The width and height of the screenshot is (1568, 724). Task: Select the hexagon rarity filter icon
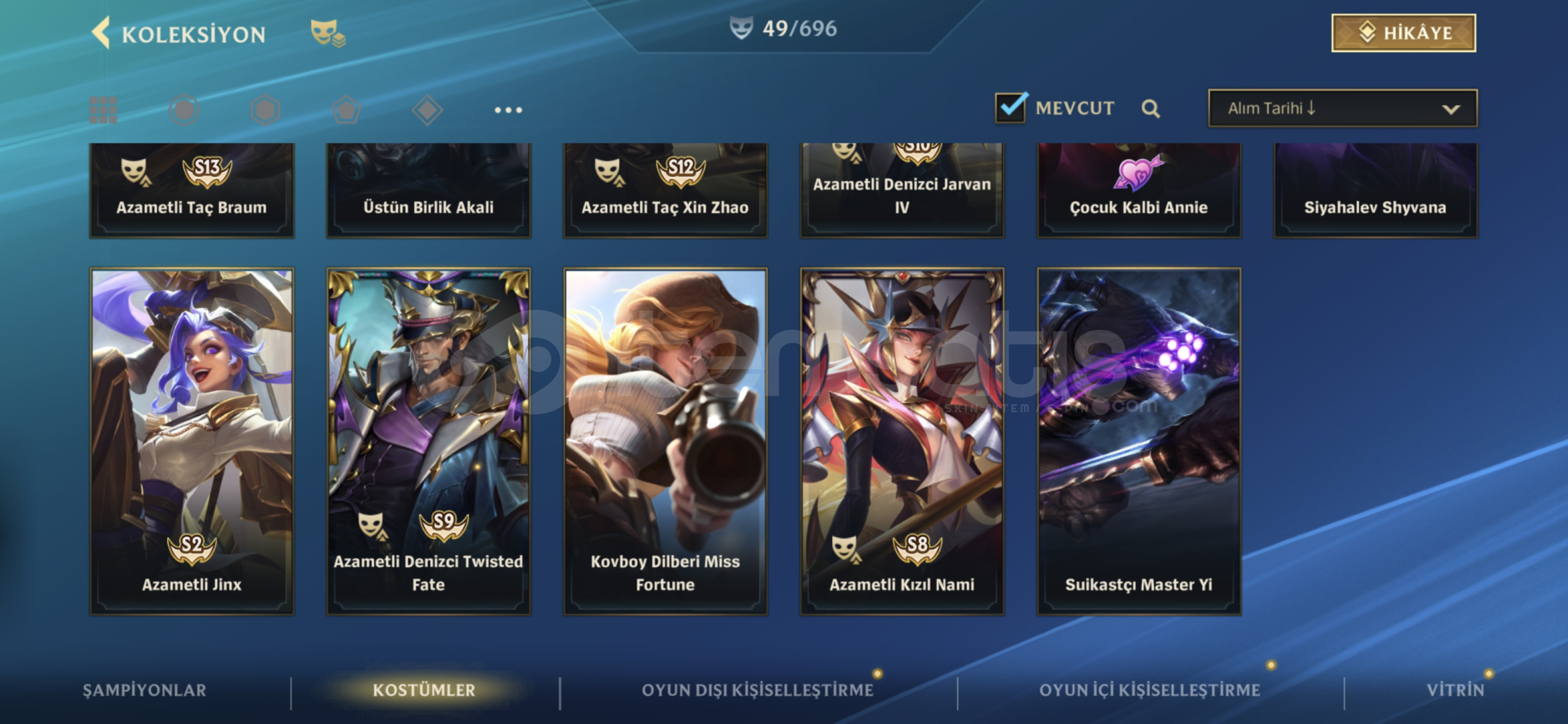265,110
